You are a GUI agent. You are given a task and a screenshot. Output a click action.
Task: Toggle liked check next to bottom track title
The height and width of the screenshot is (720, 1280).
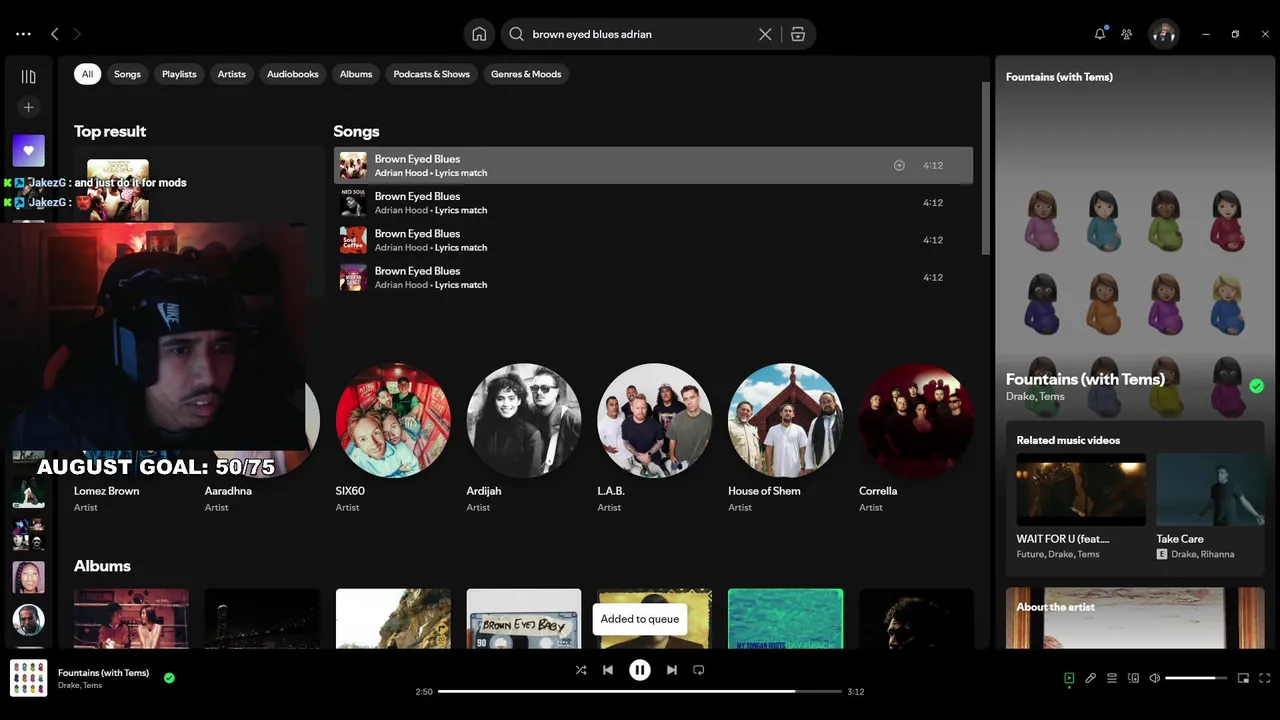(169, 678)
